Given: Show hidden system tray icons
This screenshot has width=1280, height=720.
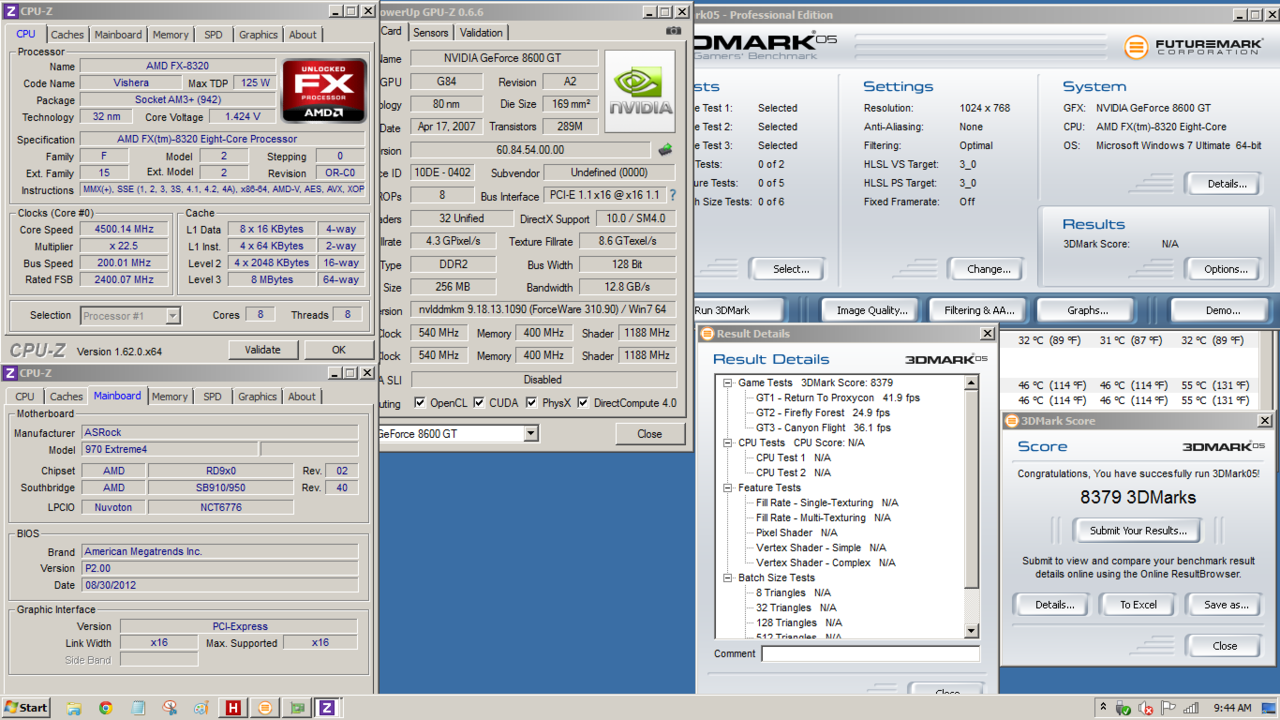Looking at the screenshot, I should (1103, 708).
